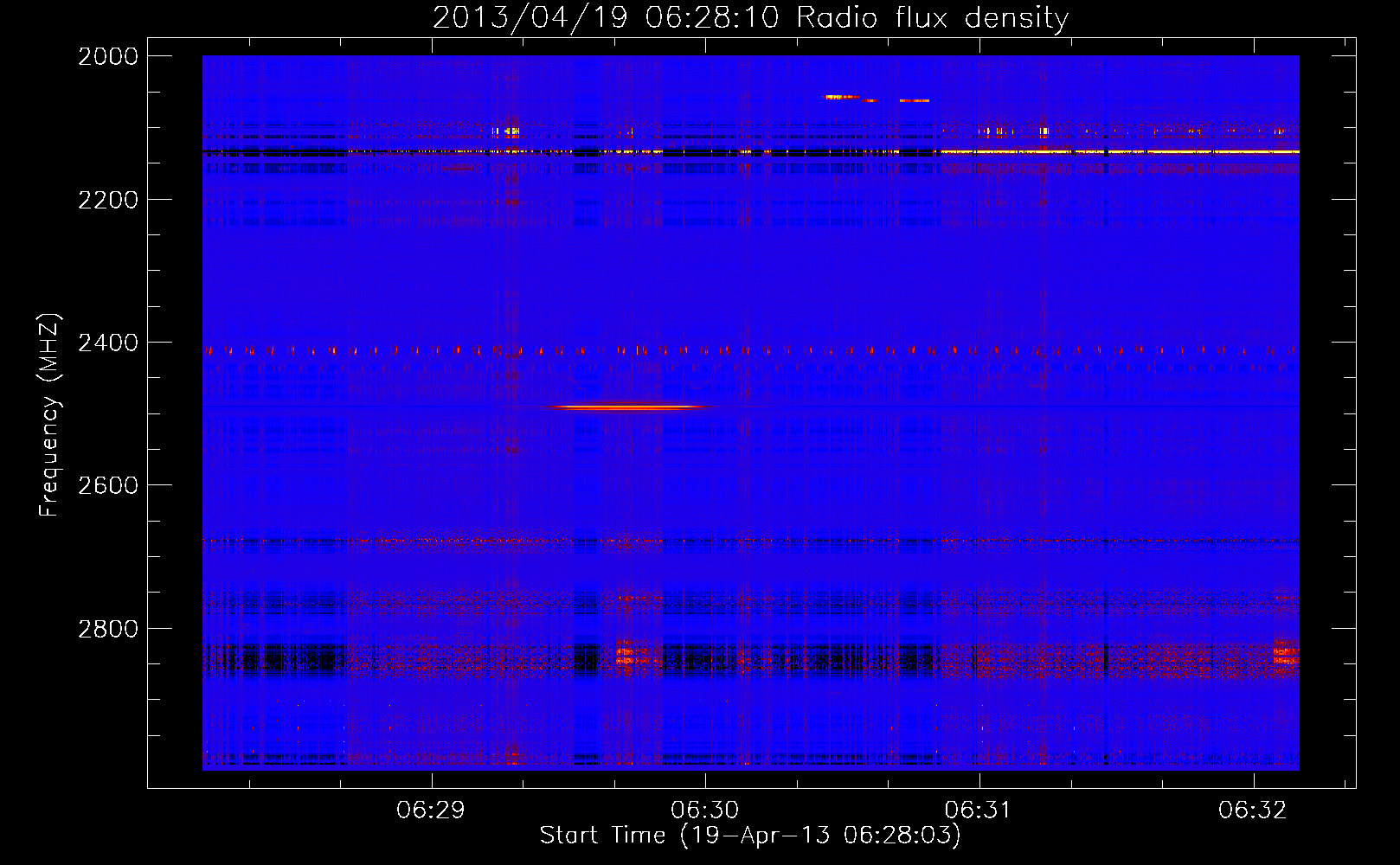Viewport: 1400px width, 865px height.
Task: Click the 2600 frequency tick label
Action: coord(108,485)
